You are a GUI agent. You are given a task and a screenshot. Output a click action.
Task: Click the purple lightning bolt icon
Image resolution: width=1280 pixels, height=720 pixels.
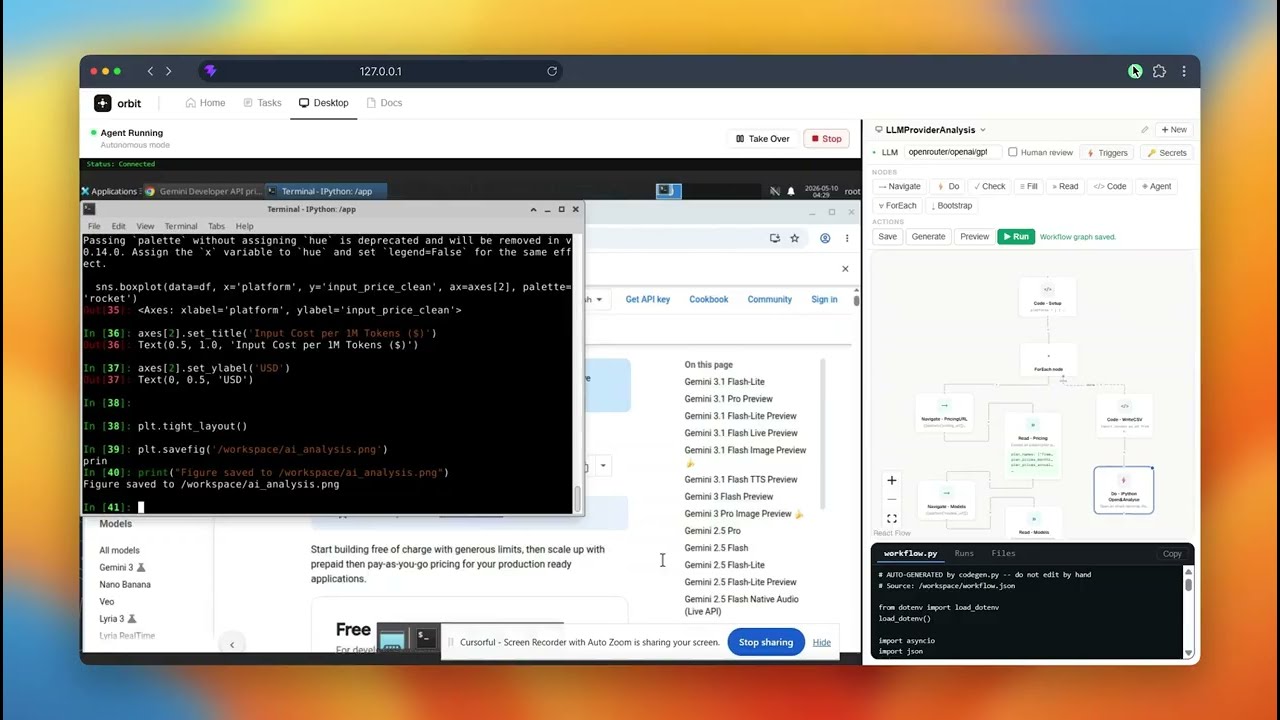210,71
